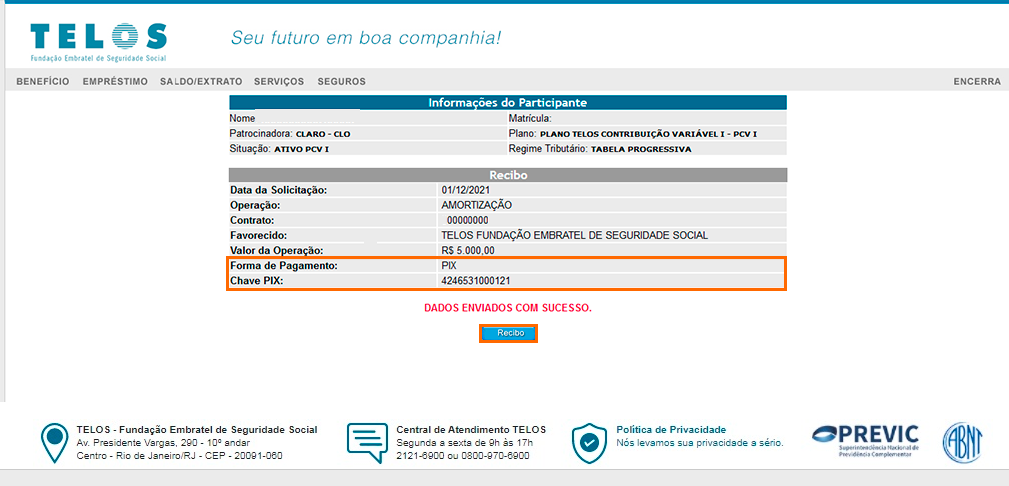
Task: Click the slogan Seu futuro em boa companhia!
Action: pos(366,37)
